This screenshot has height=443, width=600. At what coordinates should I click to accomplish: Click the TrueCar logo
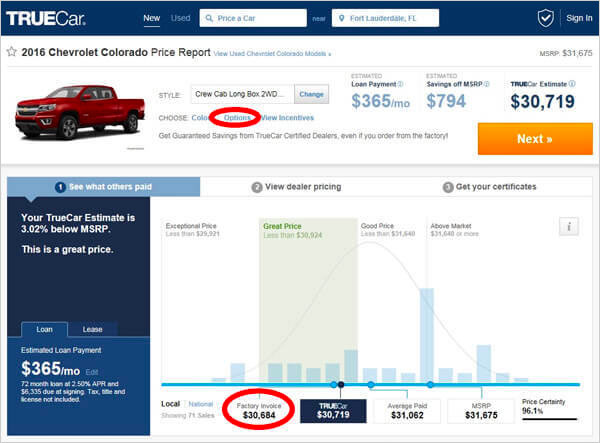pyautogui.click(x=46, y=18)
